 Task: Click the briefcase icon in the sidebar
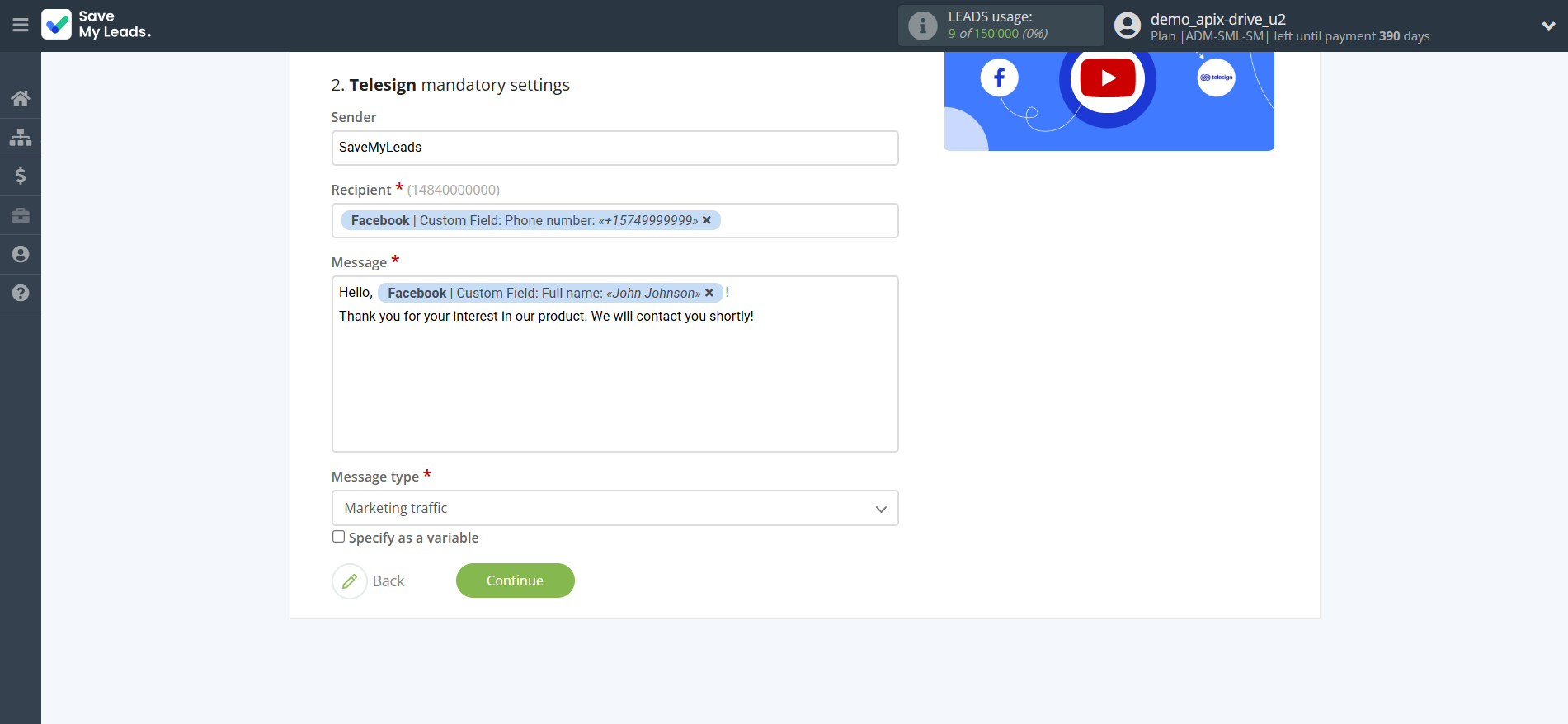(x=21, y=215)
